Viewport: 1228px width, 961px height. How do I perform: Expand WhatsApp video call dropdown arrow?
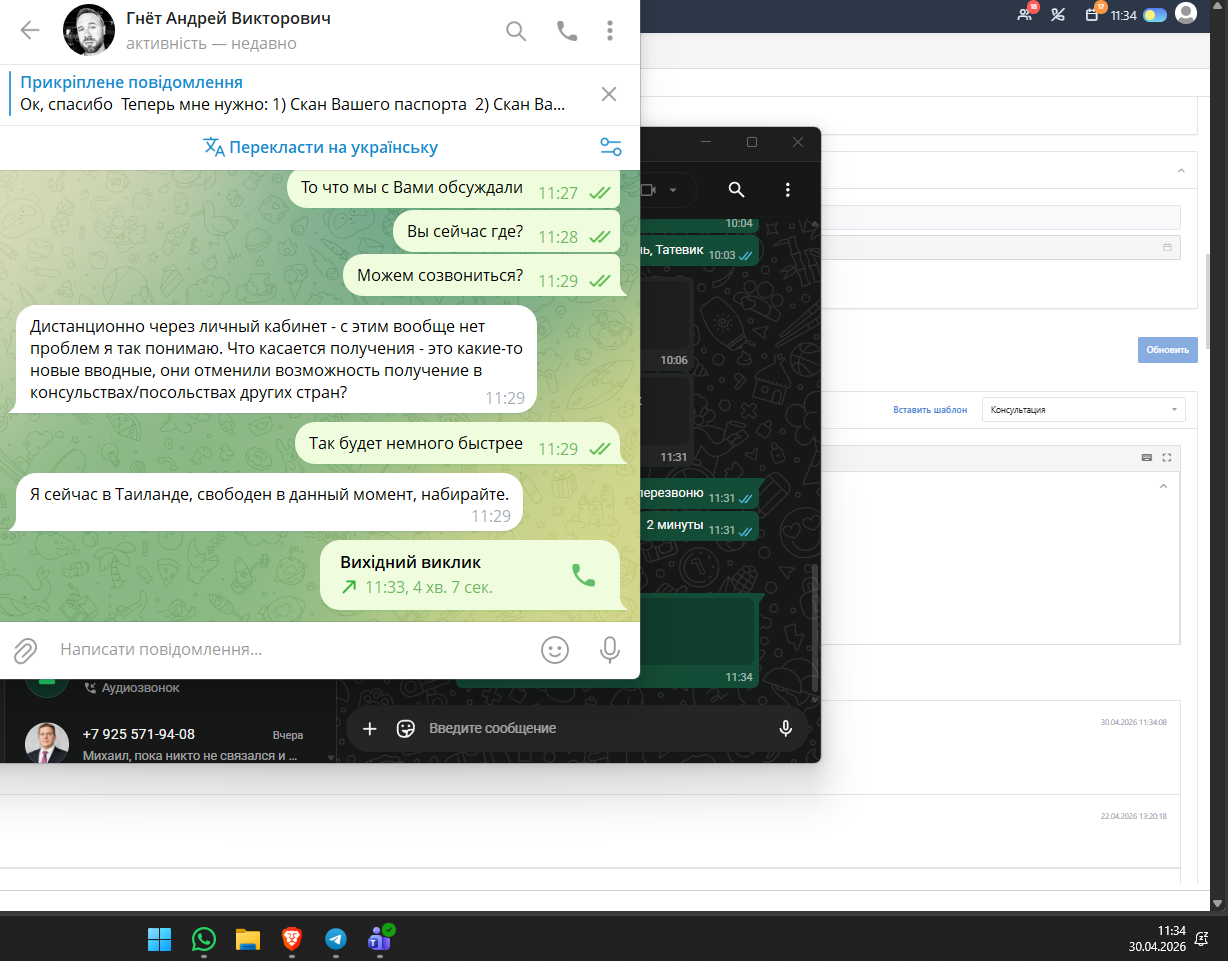(673, 190)
